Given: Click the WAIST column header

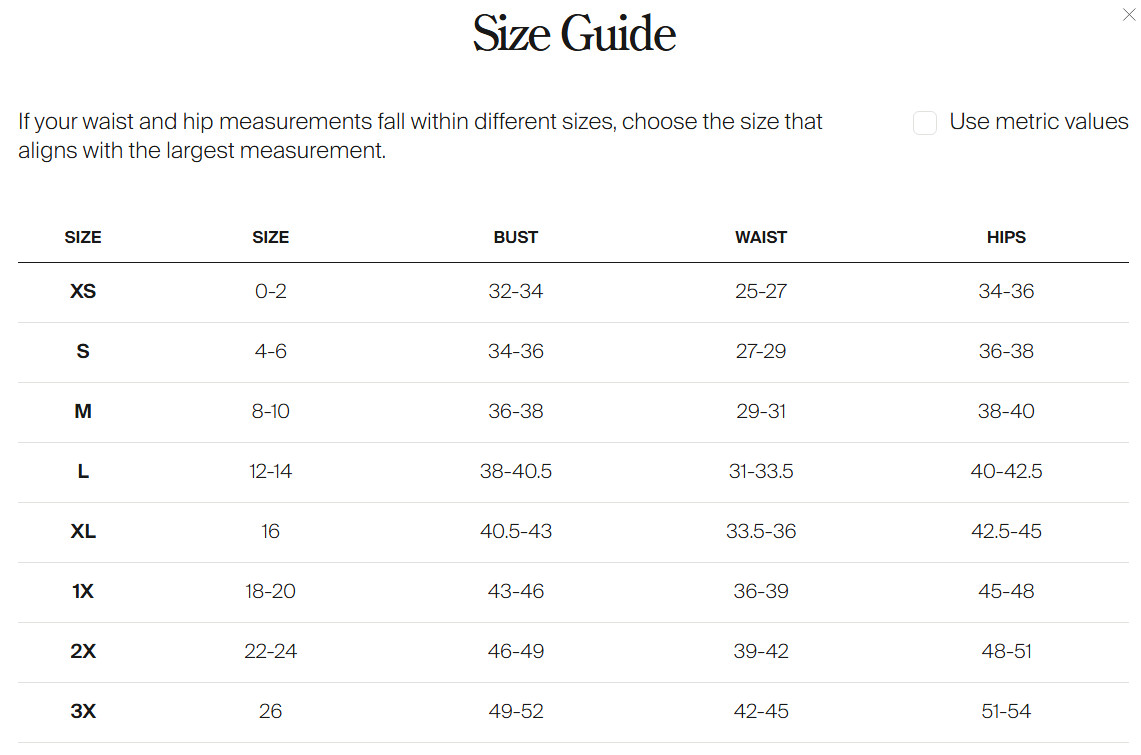Looking at the screenshot, I should [761, 238].
